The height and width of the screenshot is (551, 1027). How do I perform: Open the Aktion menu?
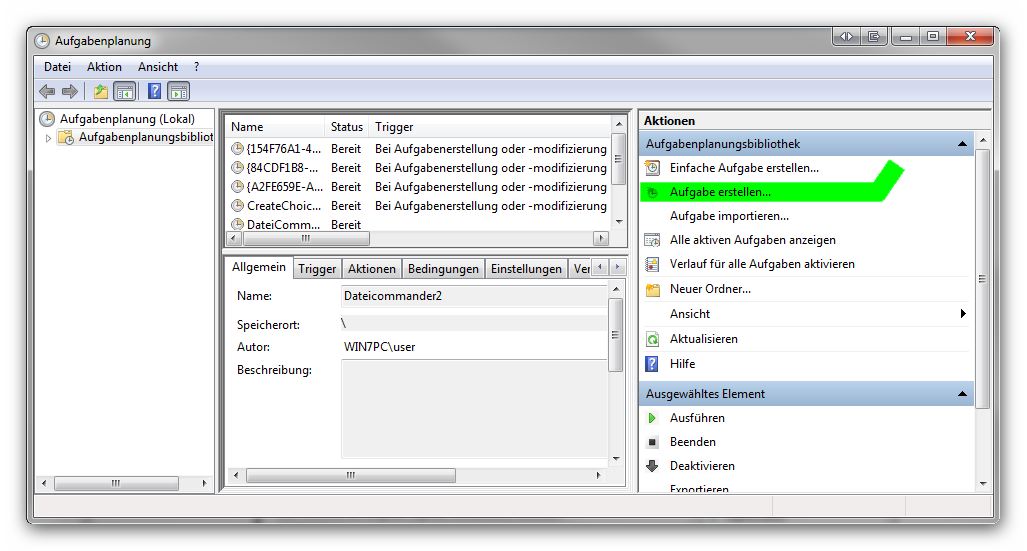104,67
